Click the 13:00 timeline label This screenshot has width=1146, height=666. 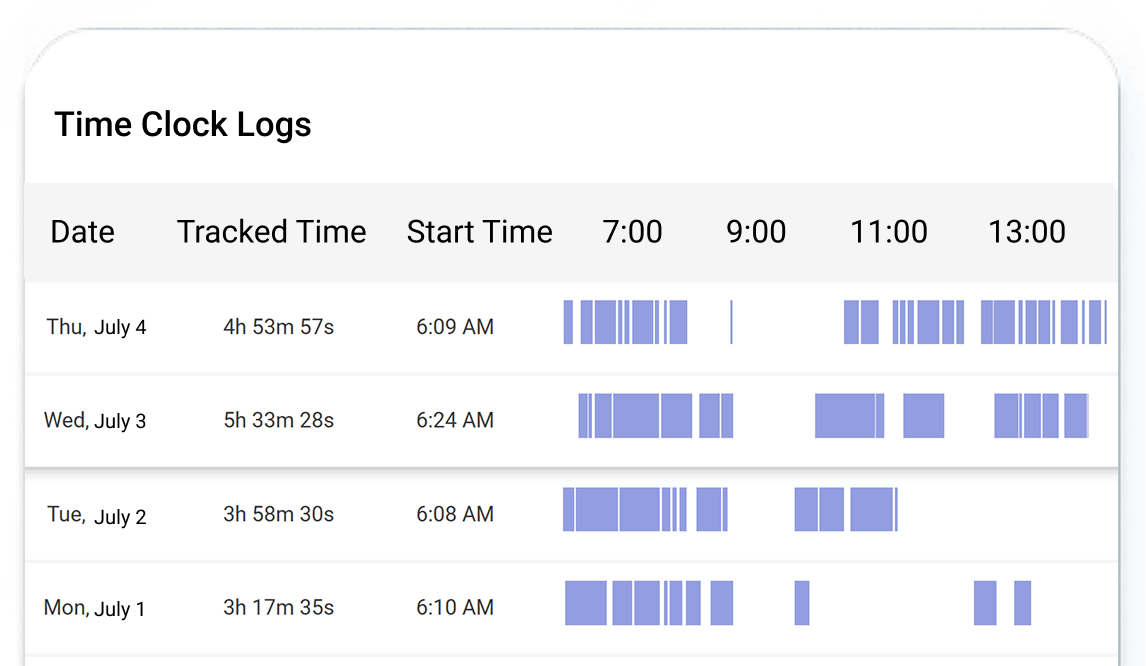click(1027, 232)
